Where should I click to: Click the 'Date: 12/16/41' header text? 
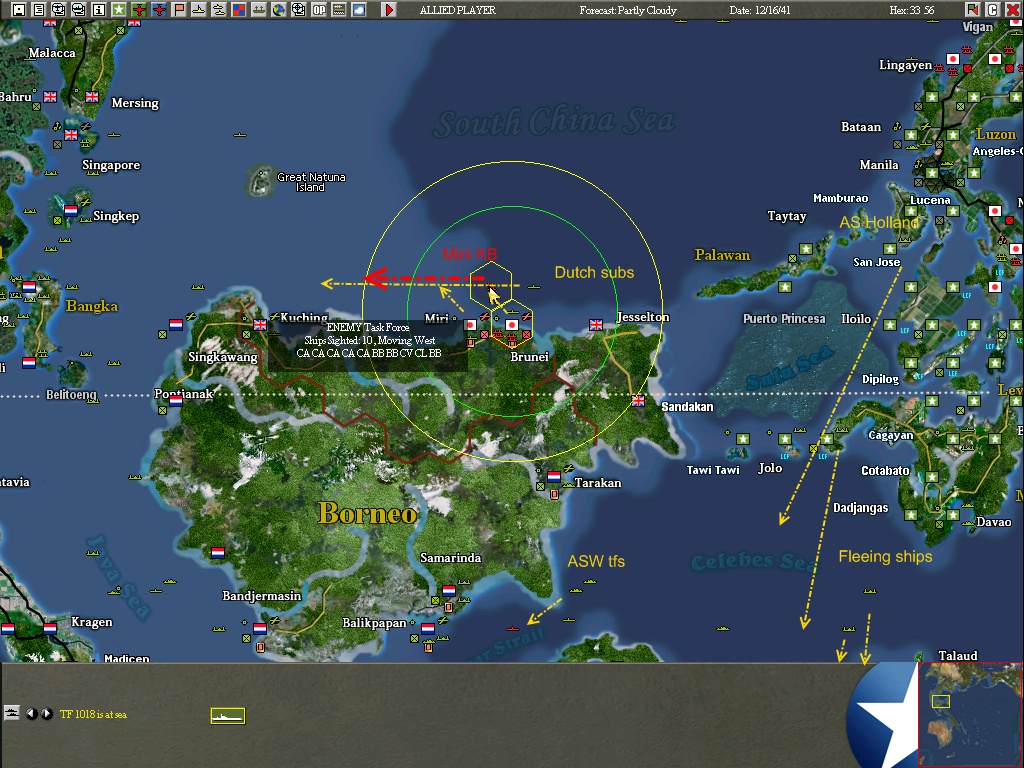click(760, 10)
